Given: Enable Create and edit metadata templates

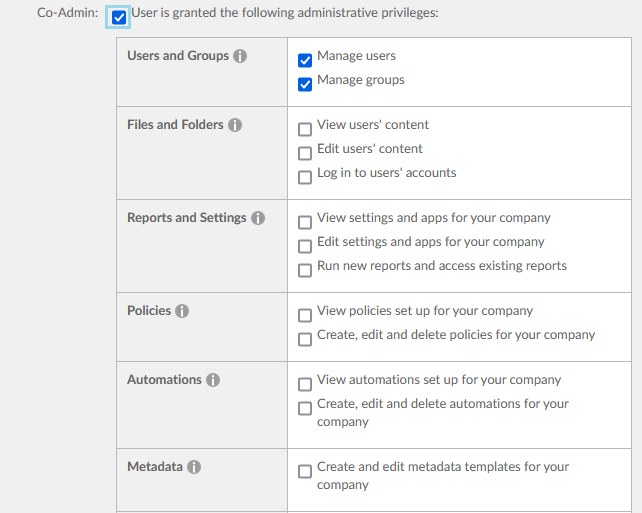Looking at the screenshot, I should click(305, 471).
